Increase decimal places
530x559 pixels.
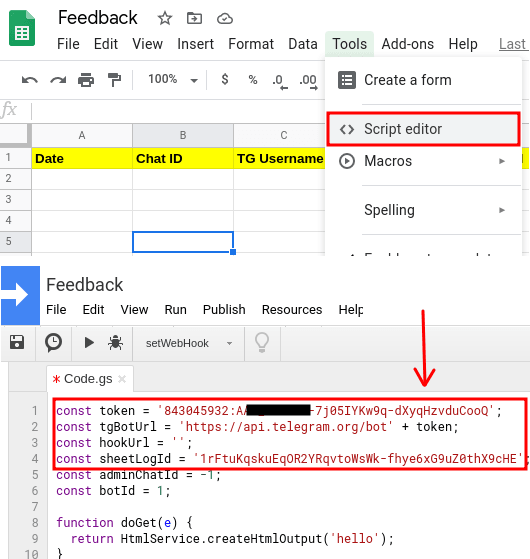(x=308, y=81)
